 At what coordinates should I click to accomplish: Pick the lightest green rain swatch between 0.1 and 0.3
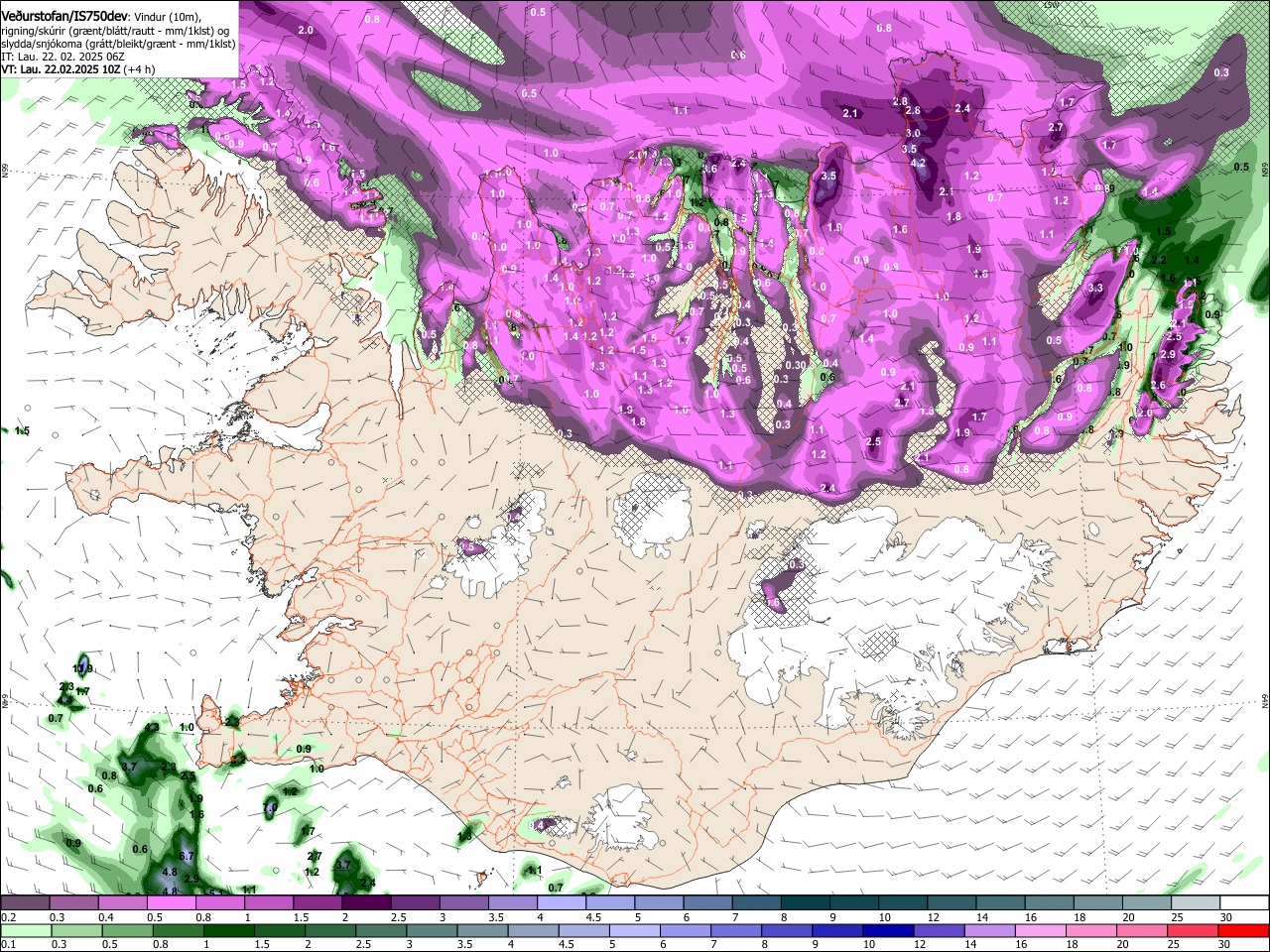[25, 930]
